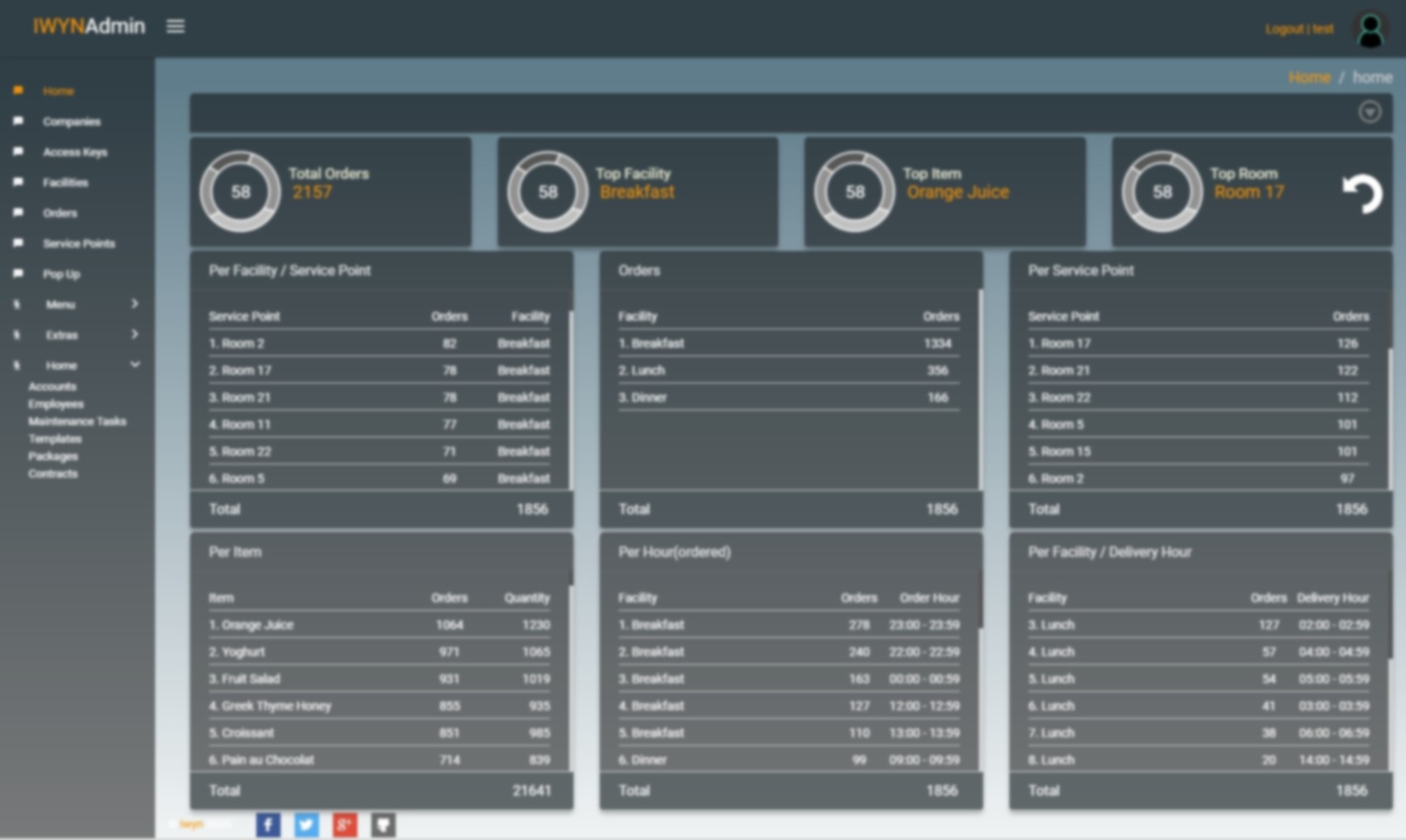Click the Home breadcrumb link
Screen dimensions: 1406x840
(1309, 78)
